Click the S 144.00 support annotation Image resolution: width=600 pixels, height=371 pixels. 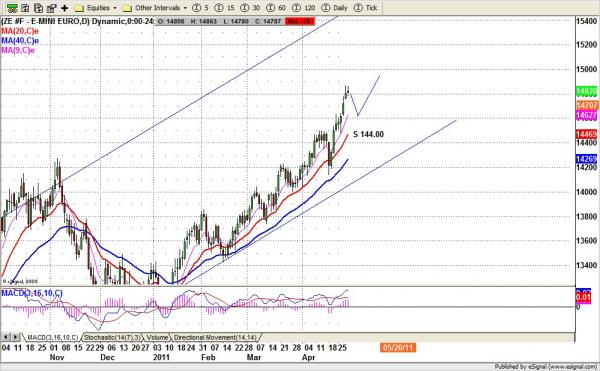pos(368,134)
